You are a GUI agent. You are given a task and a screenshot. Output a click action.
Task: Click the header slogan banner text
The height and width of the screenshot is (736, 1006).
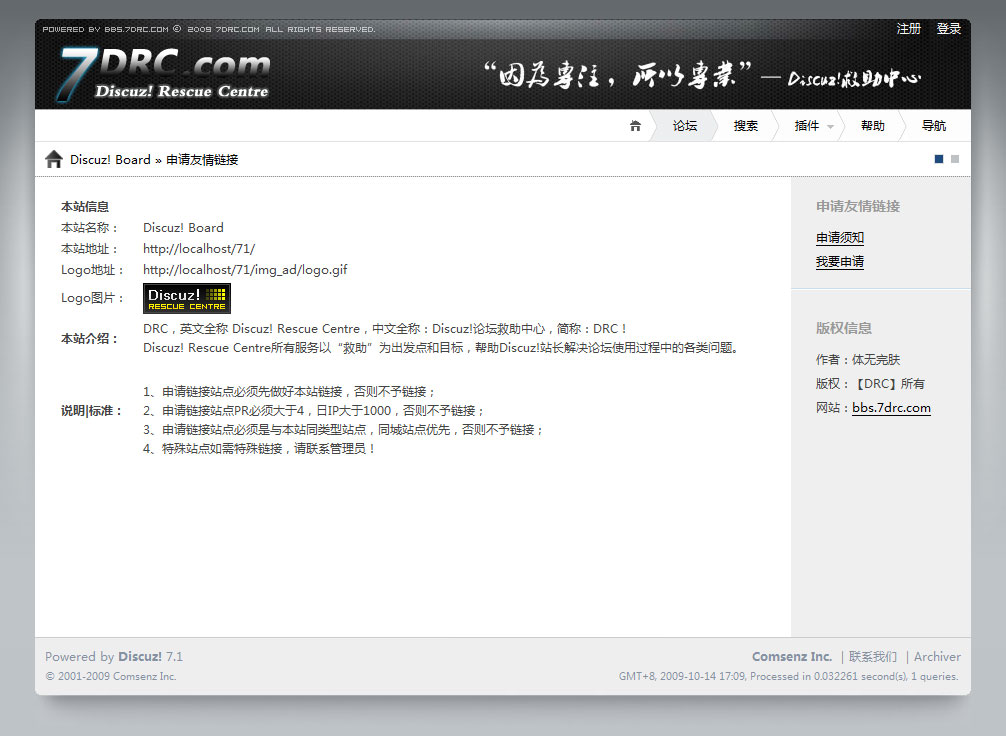(702, 77)
